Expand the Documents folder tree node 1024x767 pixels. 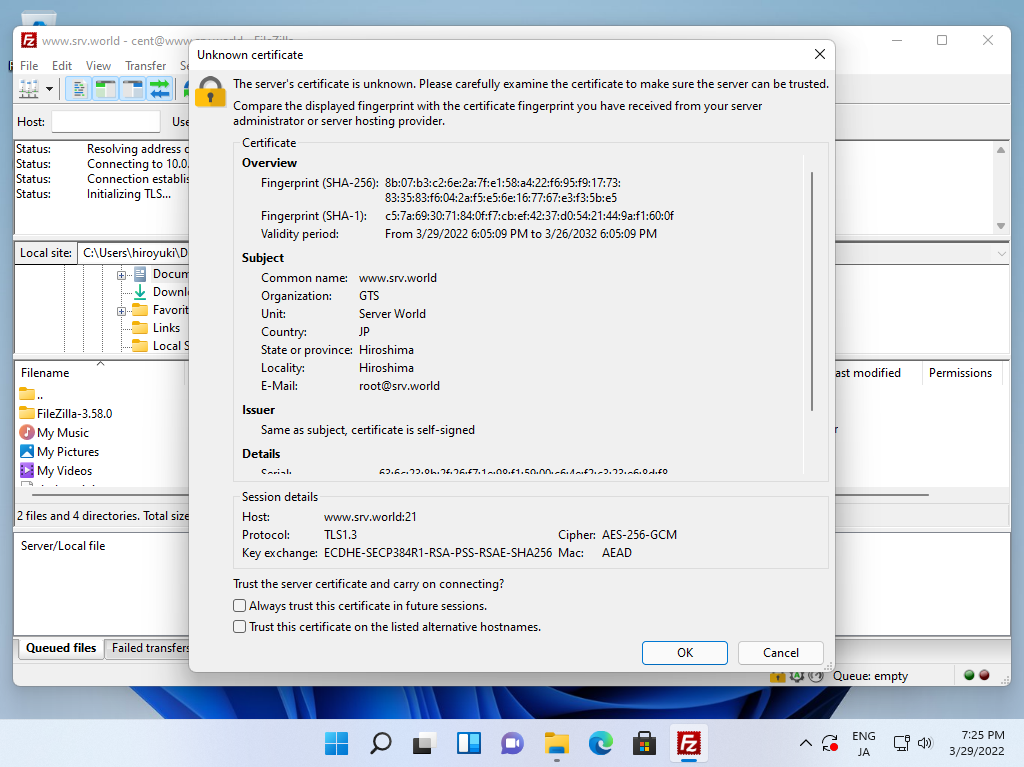coord(122,274)
